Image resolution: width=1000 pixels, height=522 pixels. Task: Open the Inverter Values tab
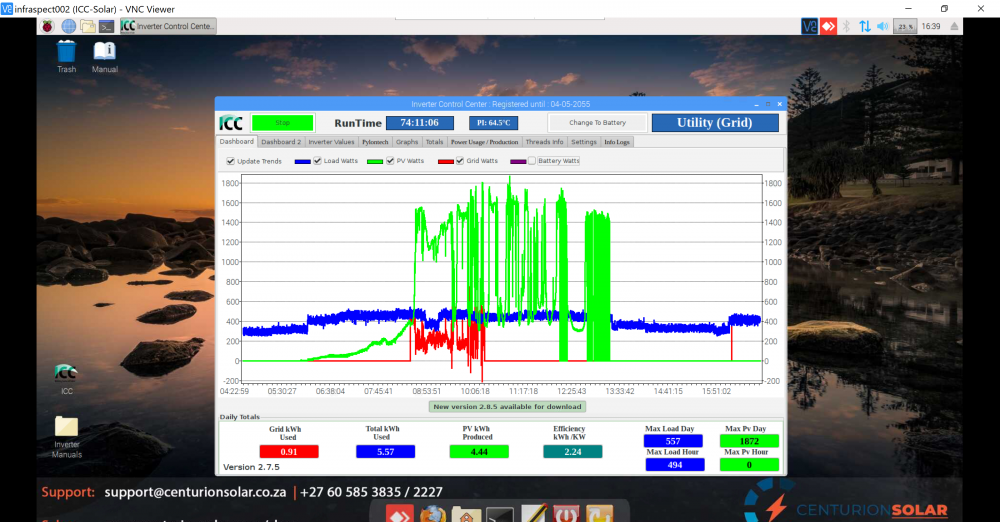(x=331, y=142)
